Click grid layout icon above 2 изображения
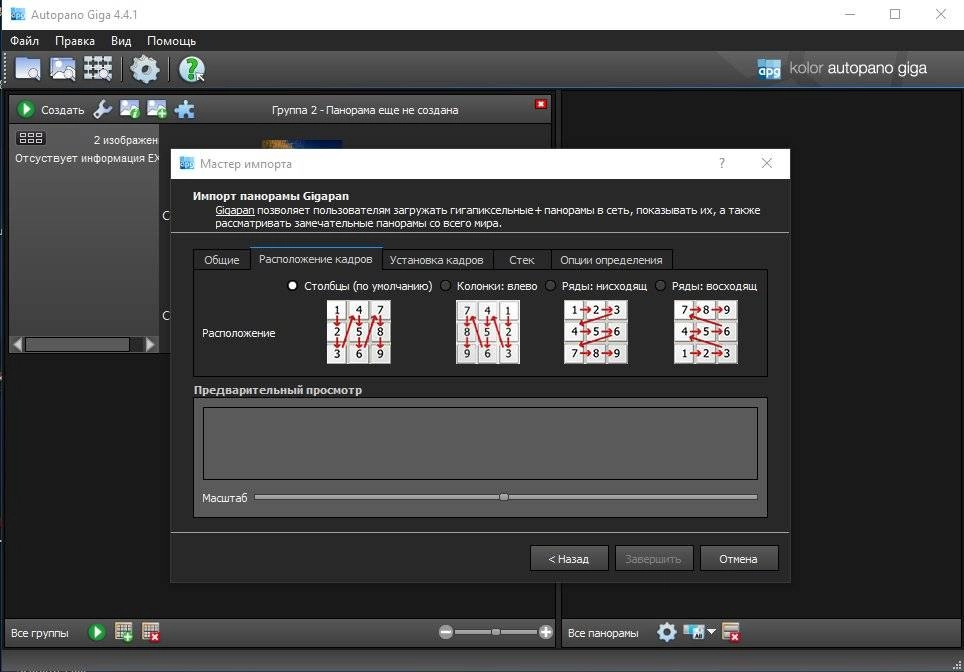Screen dimensions: 964x672 pos(31,138)
